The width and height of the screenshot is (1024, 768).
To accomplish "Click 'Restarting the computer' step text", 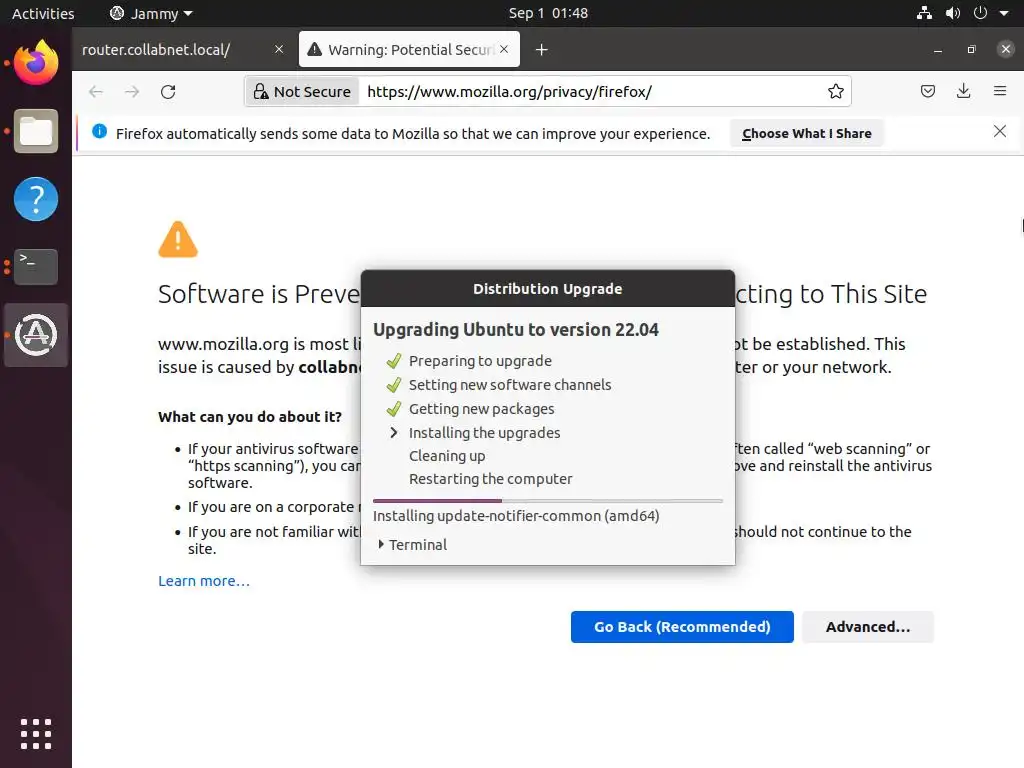I will [490, 479].
